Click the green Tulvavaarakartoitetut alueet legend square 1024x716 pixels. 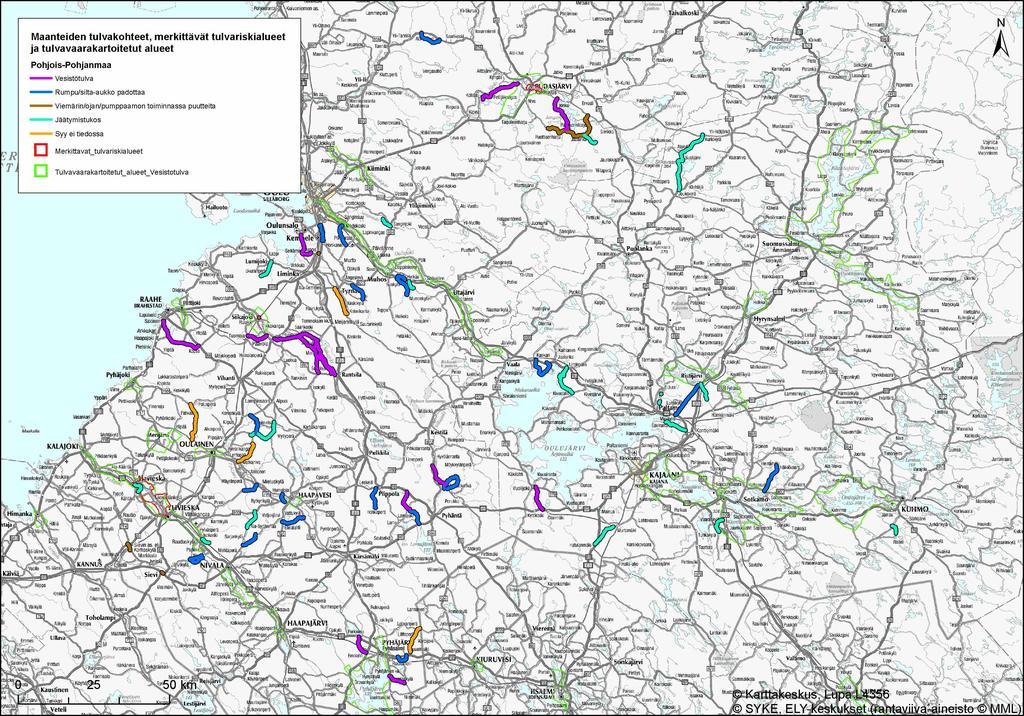pos(41,171)
